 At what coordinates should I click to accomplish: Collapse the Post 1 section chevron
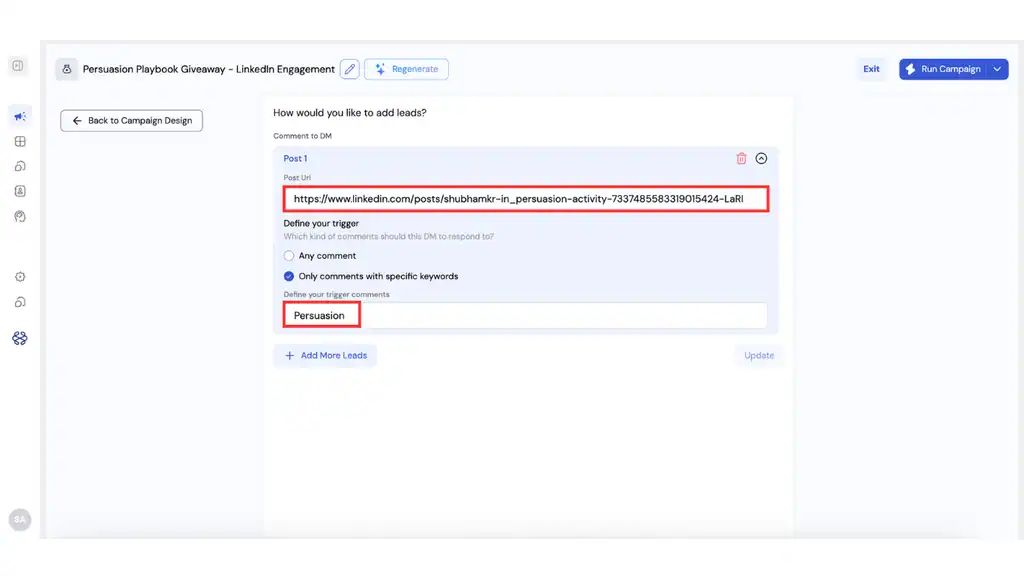tap(761, 158)
